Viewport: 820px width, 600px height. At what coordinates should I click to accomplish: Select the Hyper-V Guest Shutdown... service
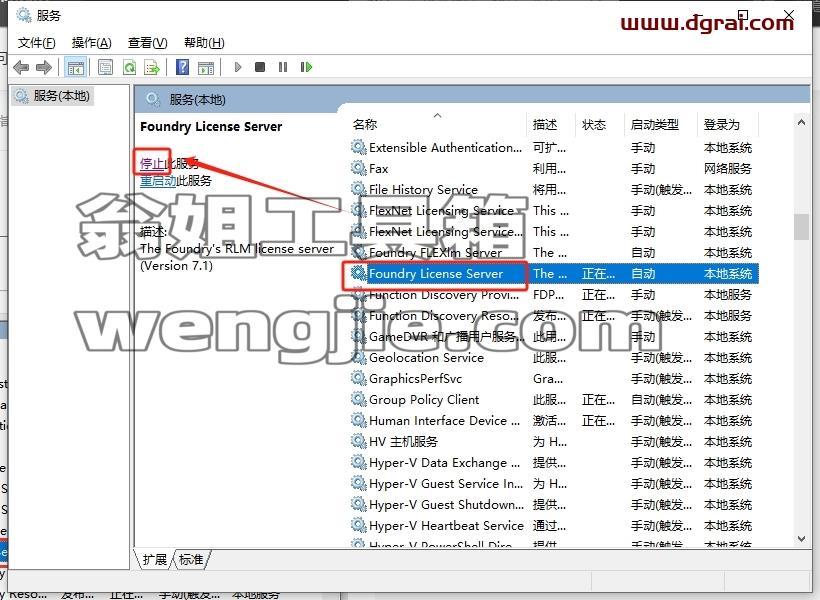pos(553,504)
